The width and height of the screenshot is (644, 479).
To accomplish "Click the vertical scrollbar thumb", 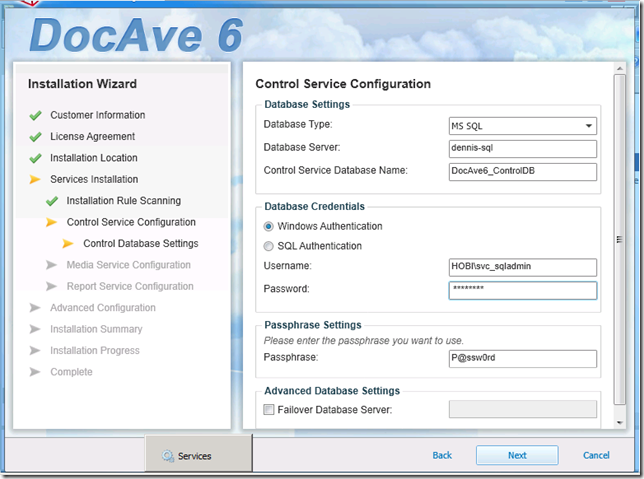I will (x=619, y=240).
